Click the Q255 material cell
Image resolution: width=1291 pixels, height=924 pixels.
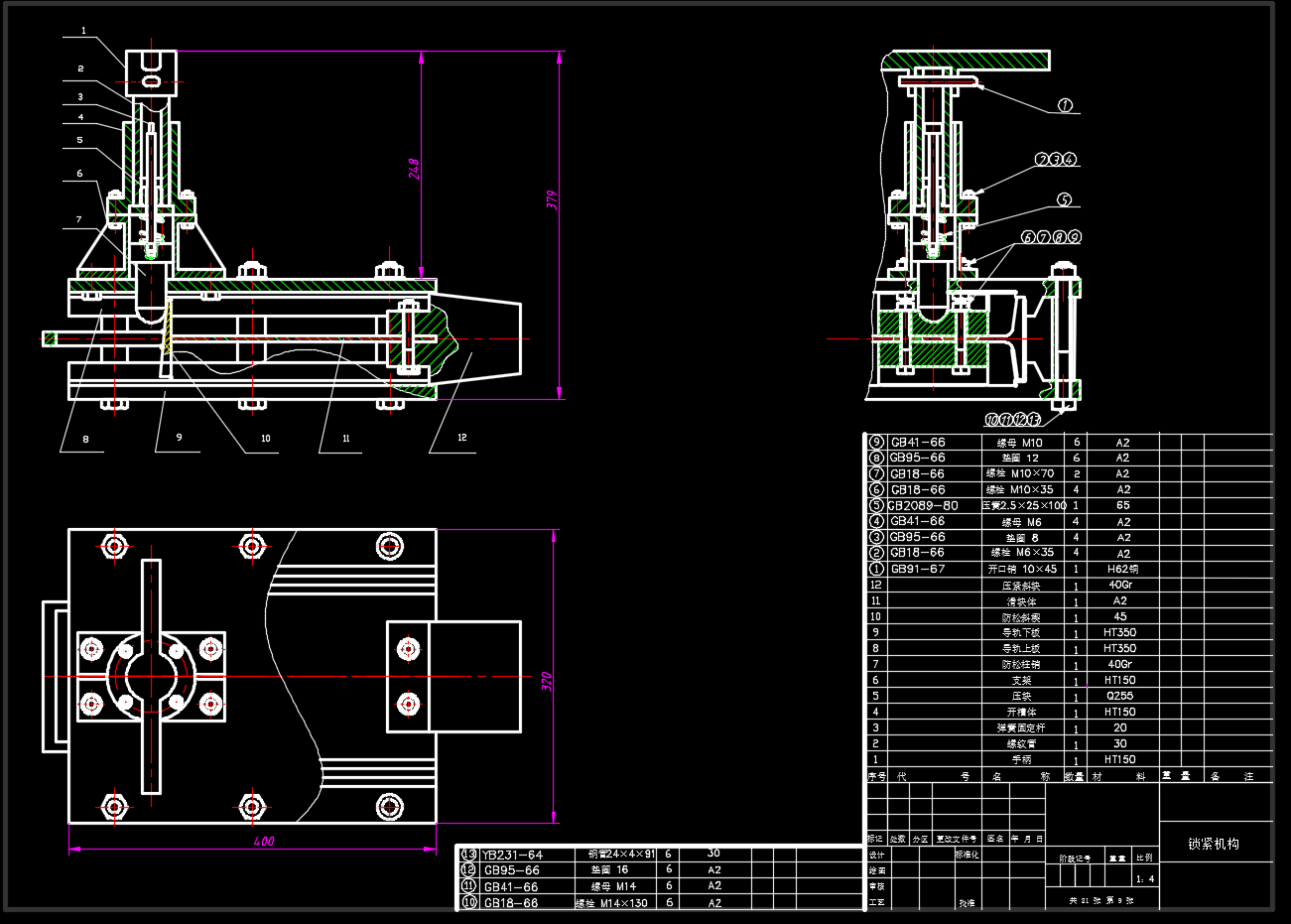1121,696
